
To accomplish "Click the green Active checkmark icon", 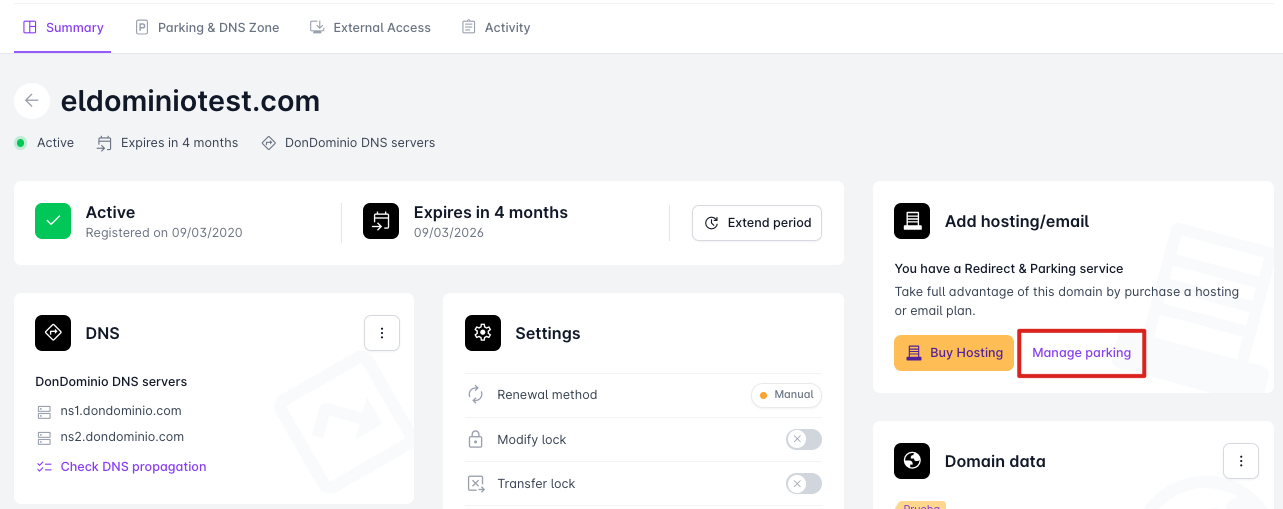I will coord(53,222).
